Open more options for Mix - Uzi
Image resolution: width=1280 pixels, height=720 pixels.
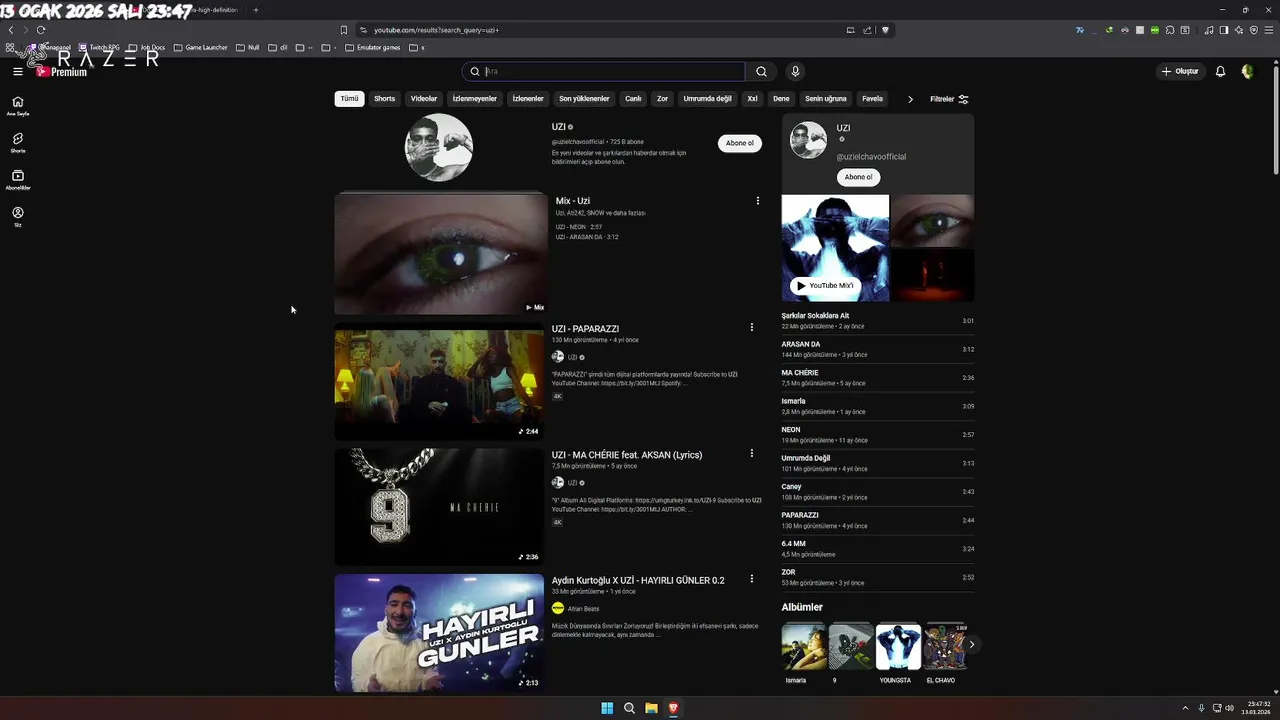(757, 201)
